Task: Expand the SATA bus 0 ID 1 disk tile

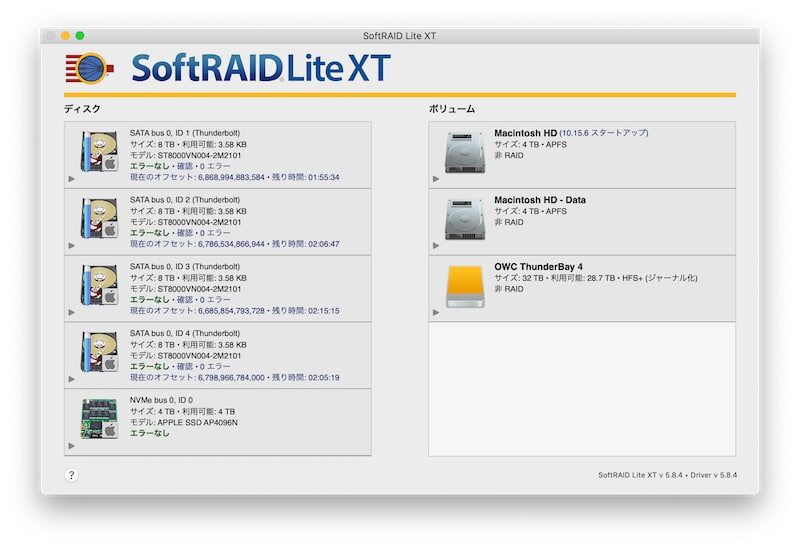Action: pos(71,179)
